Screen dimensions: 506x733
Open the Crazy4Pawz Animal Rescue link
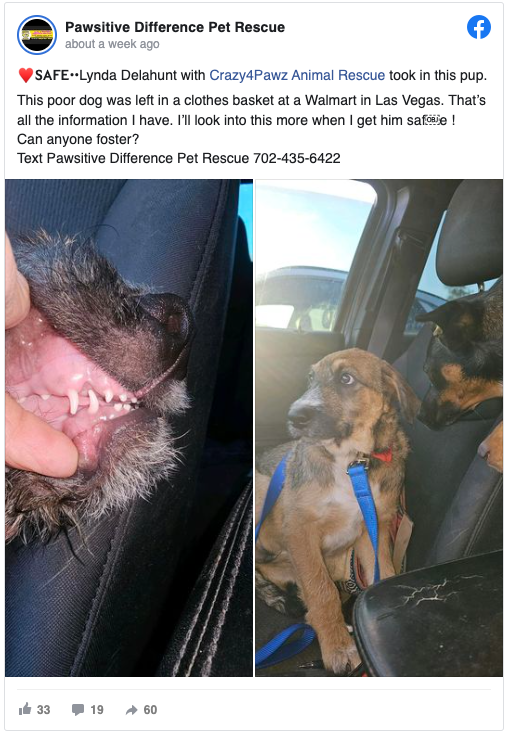297,75
